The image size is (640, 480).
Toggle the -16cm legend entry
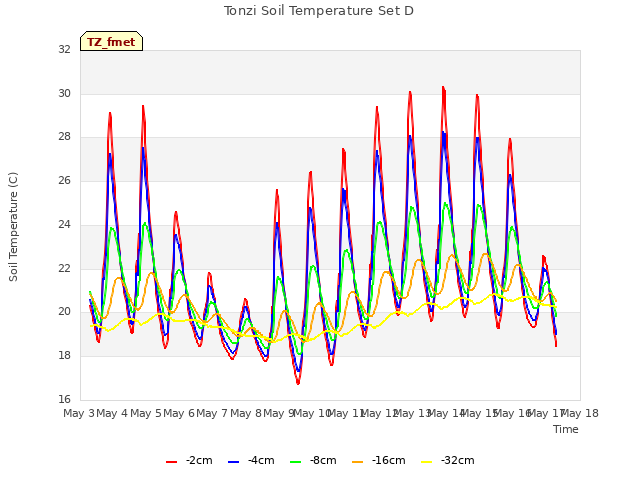[379, 460]
